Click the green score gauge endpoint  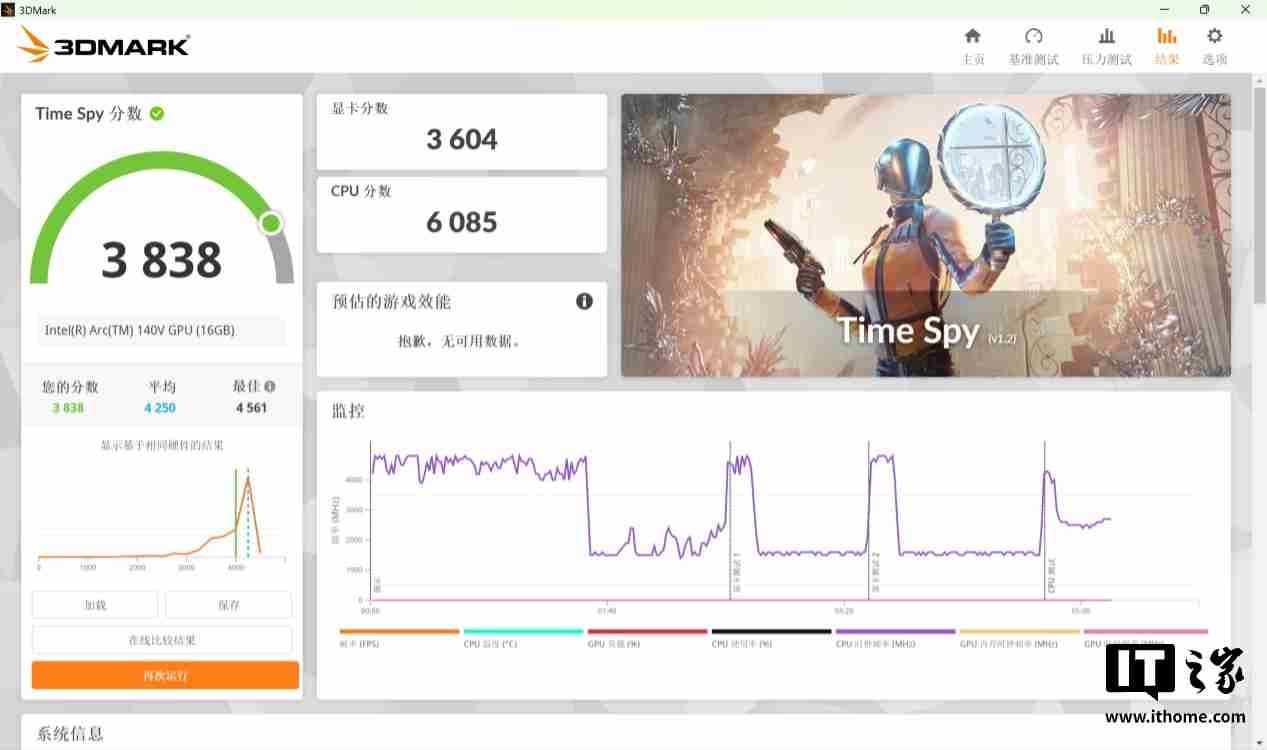click(x=269, y=223)
